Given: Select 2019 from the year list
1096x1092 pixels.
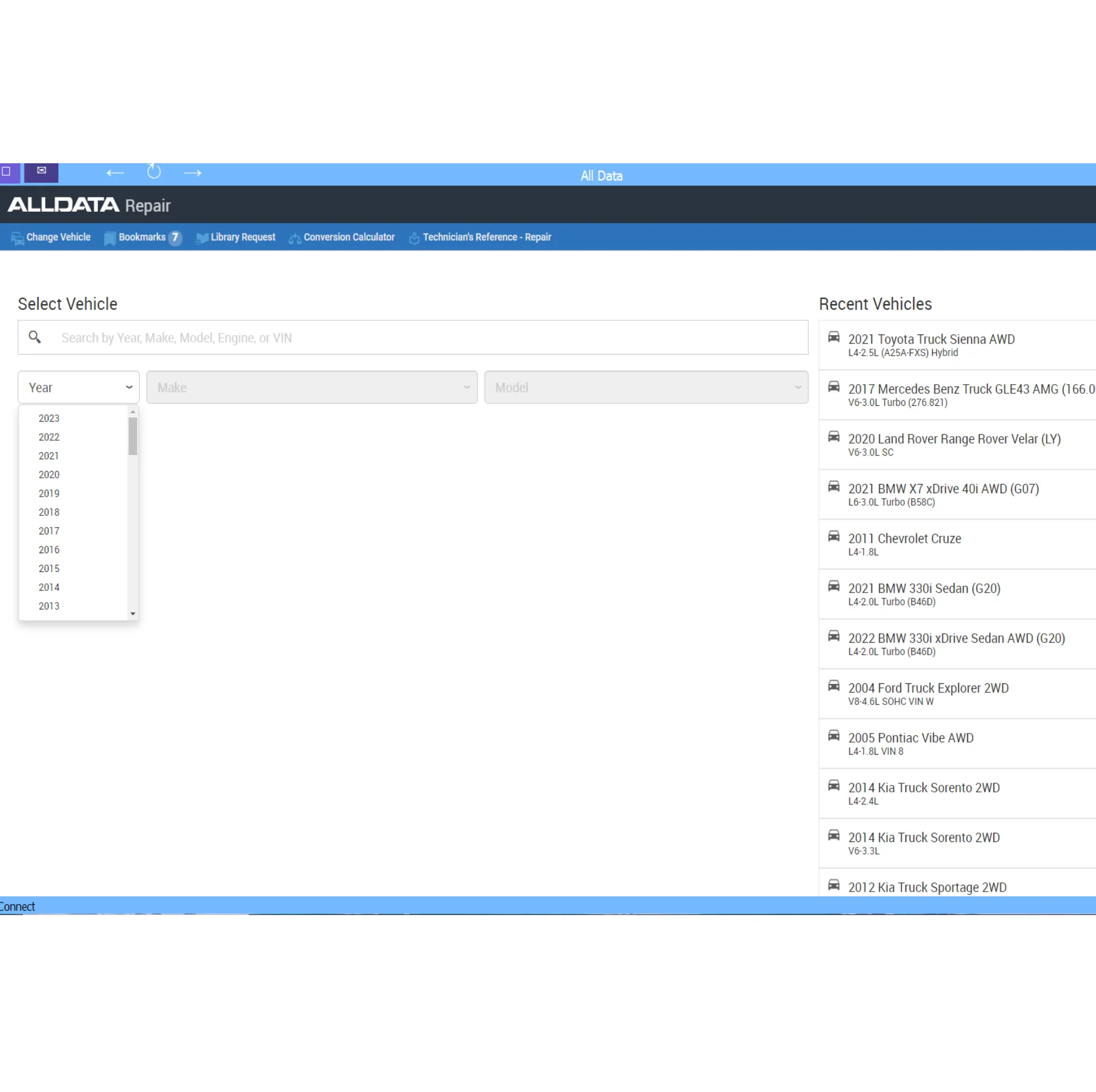Looking at the screenshot, I should 49,494.
